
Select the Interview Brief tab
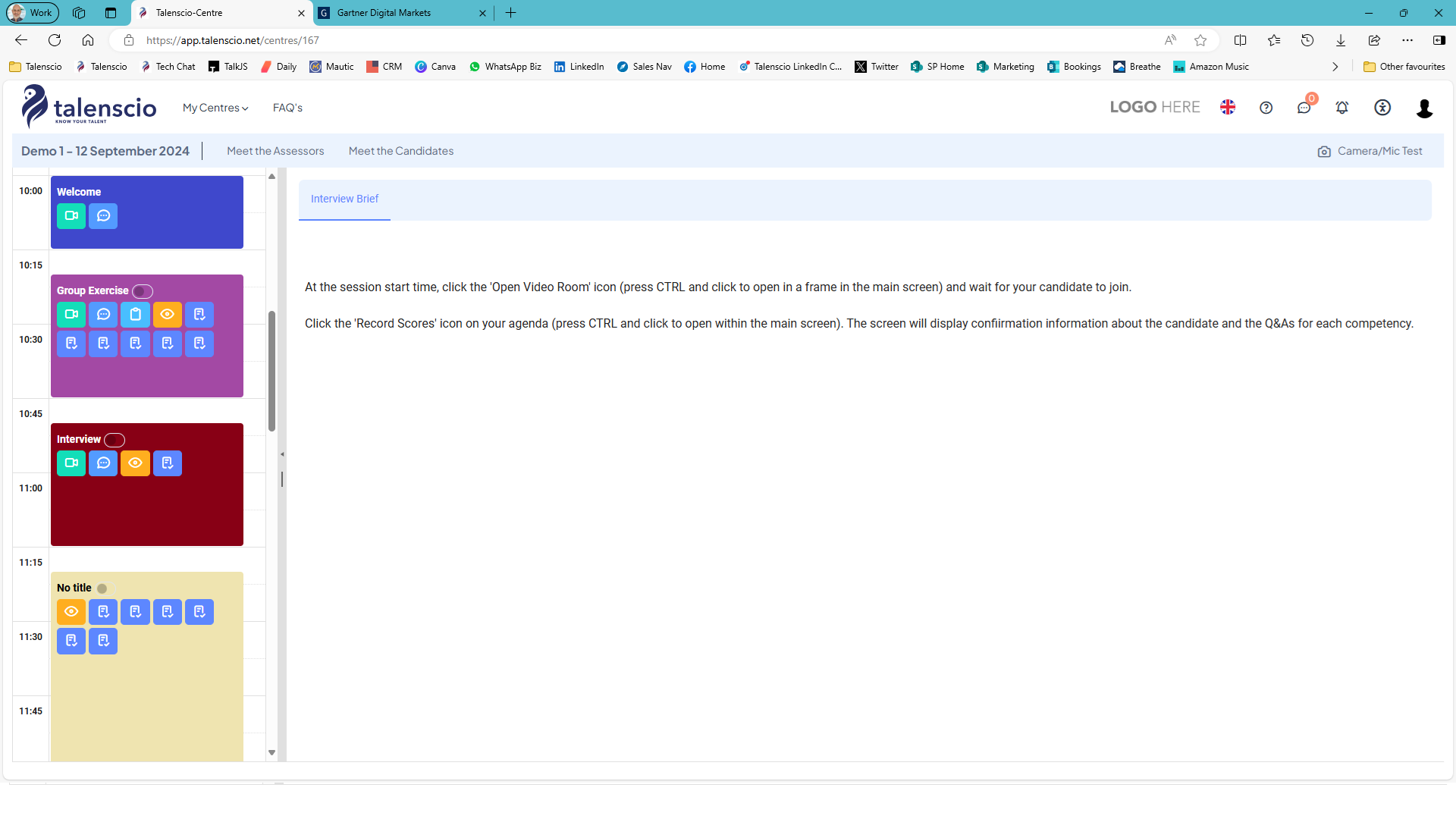point(344,199)
